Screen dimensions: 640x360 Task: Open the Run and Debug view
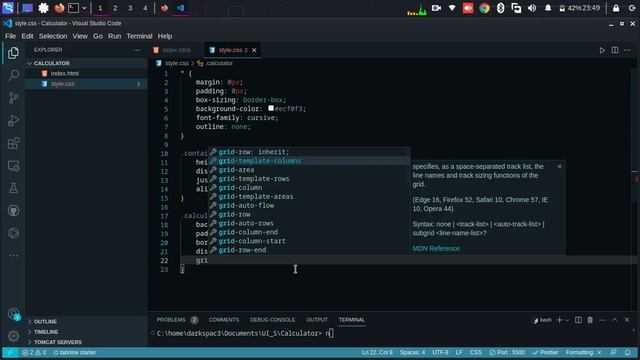click(13, 120)
